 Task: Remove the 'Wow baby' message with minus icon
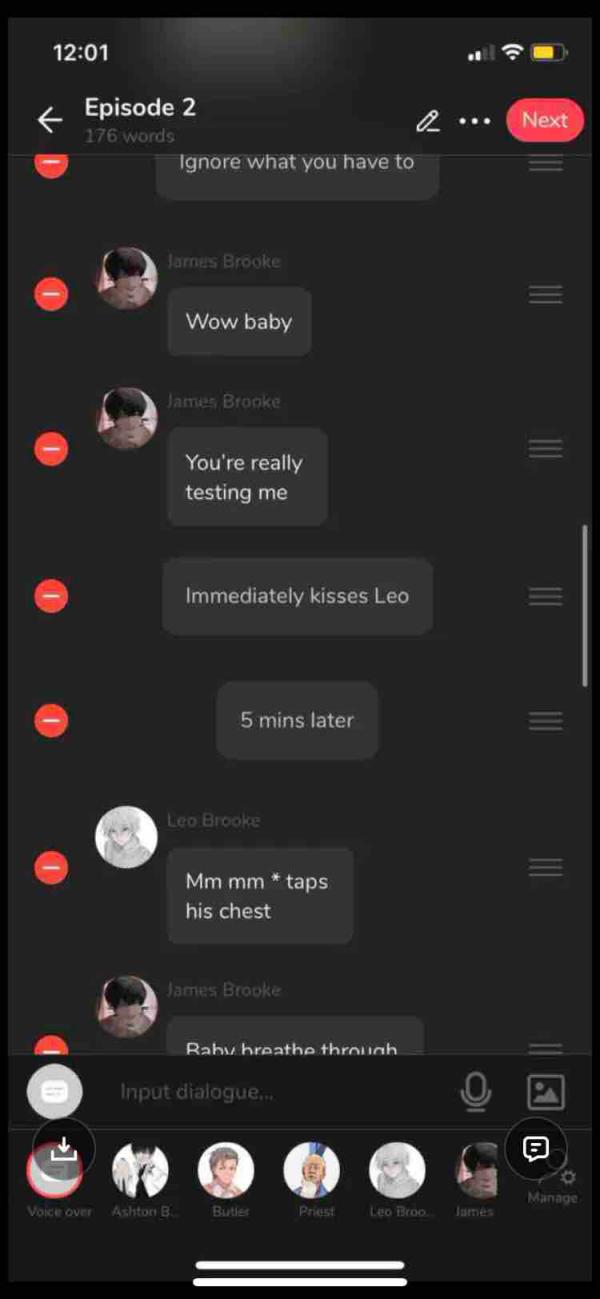click(x=51, y=294)
